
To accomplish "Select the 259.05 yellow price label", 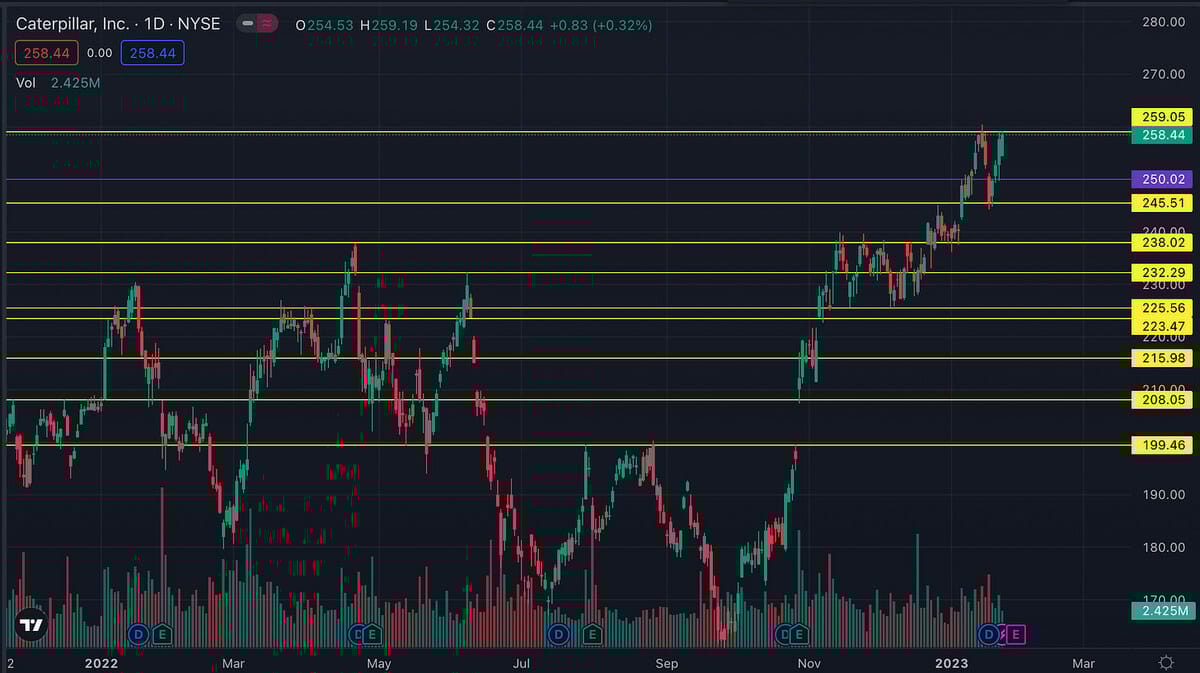I will click(x=1161, y=117).
